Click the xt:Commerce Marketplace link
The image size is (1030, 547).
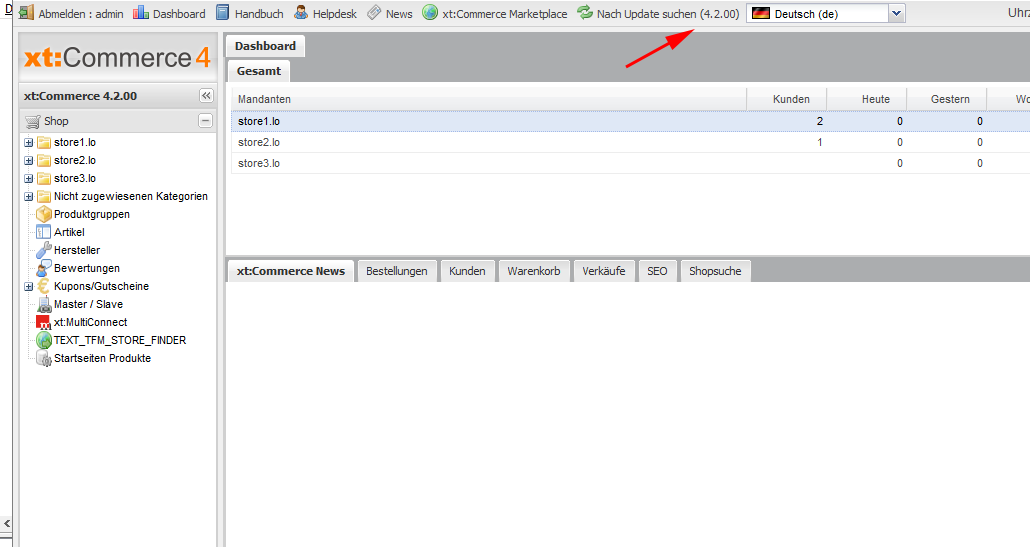504,14
